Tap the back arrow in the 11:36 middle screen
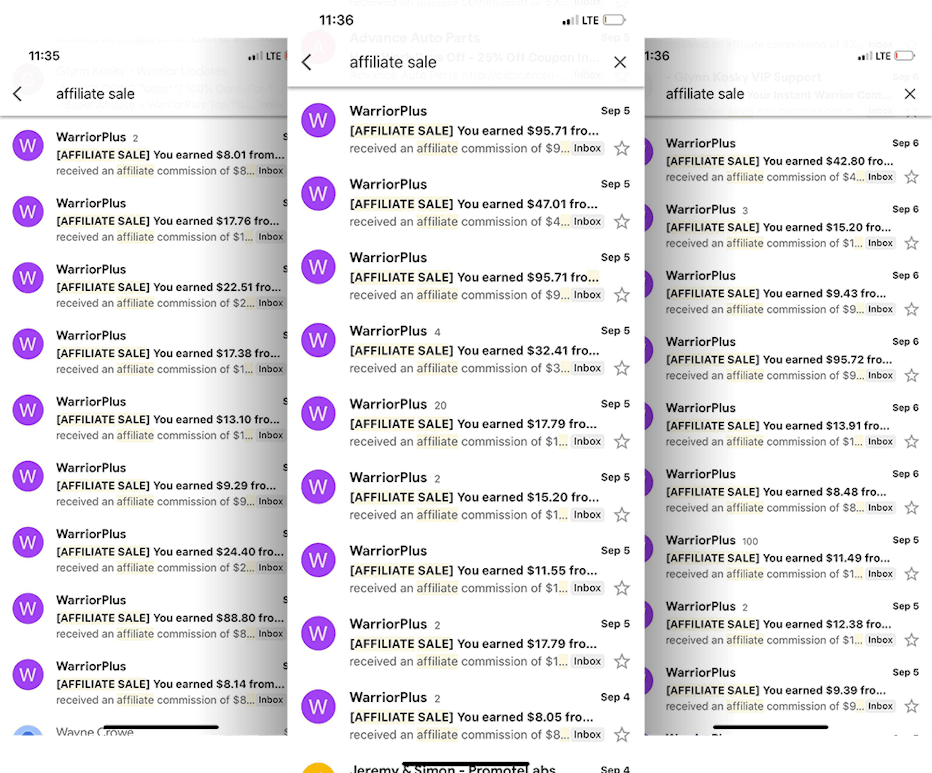This screenshot has height=773, width=932. (307, 63)
